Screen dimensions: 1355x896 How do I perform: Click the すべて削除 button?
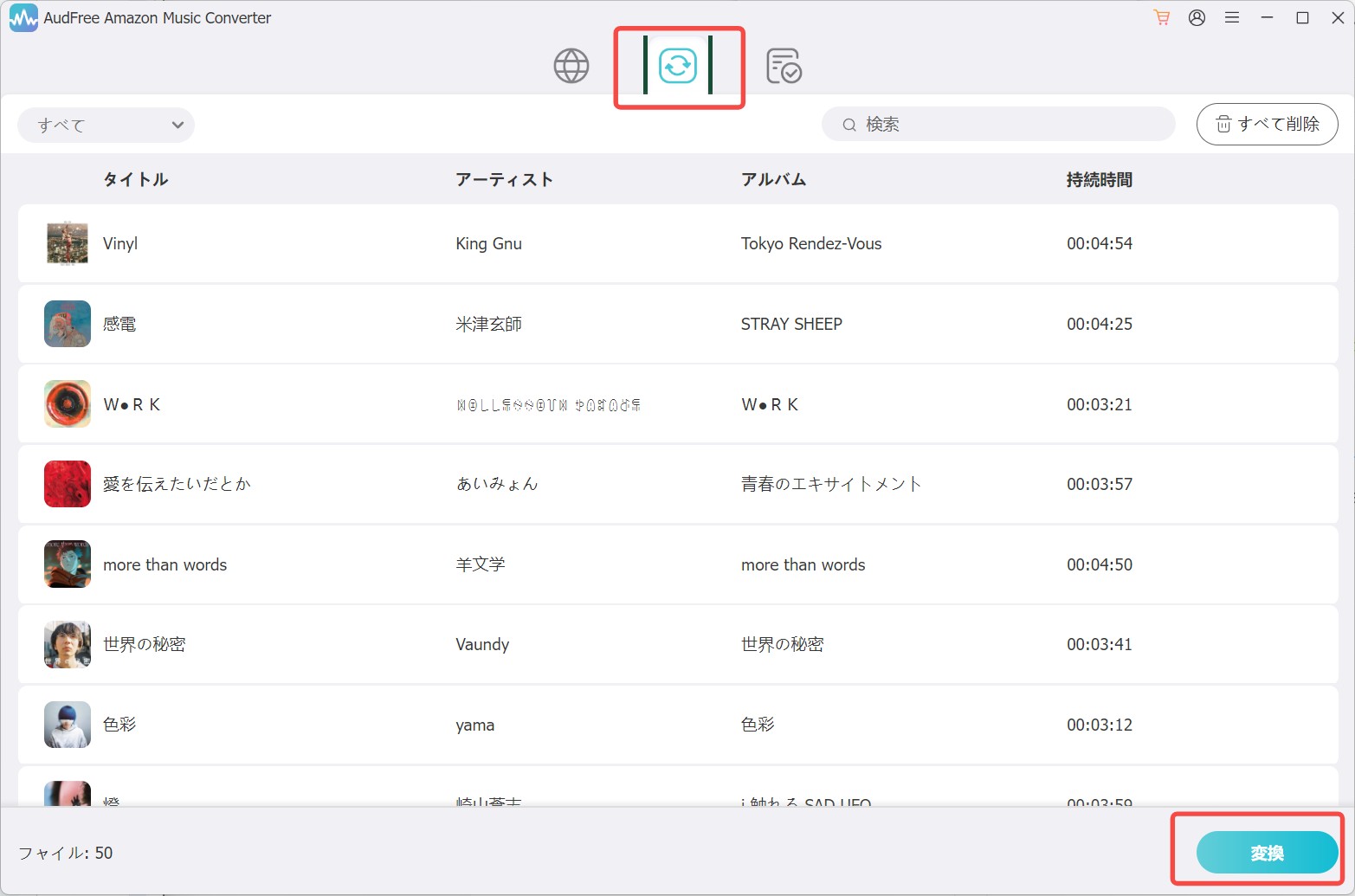[x=1267, y=125]
